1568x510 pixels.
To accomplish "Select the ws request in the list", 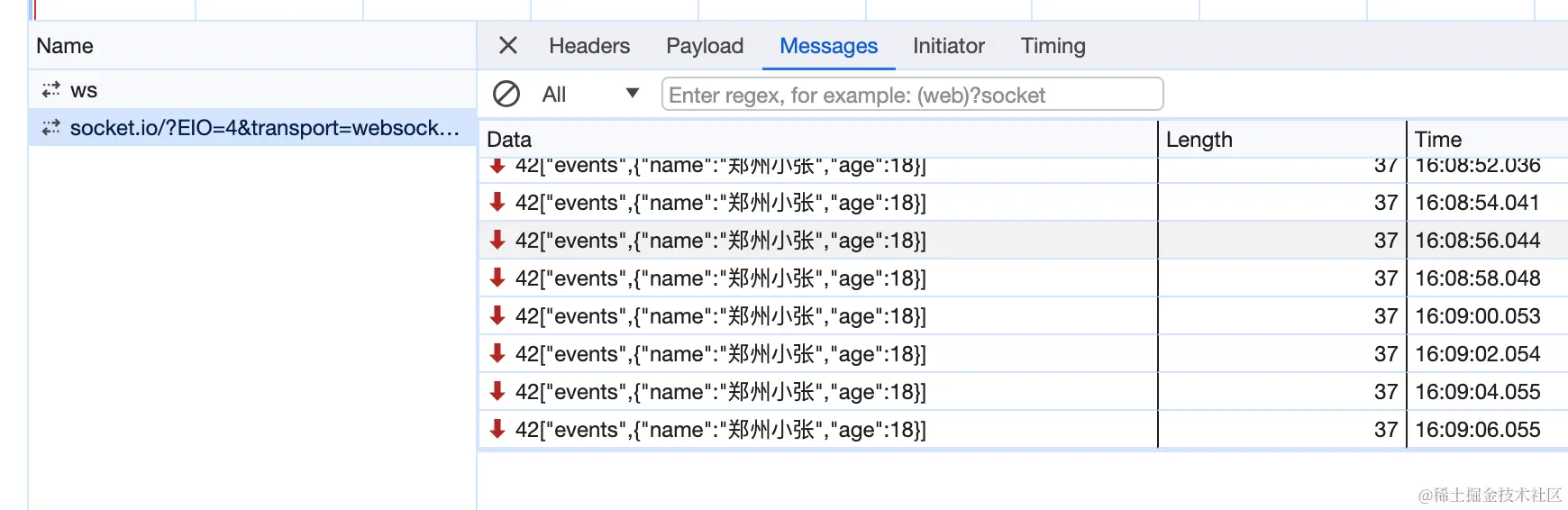I will [84, 90].
